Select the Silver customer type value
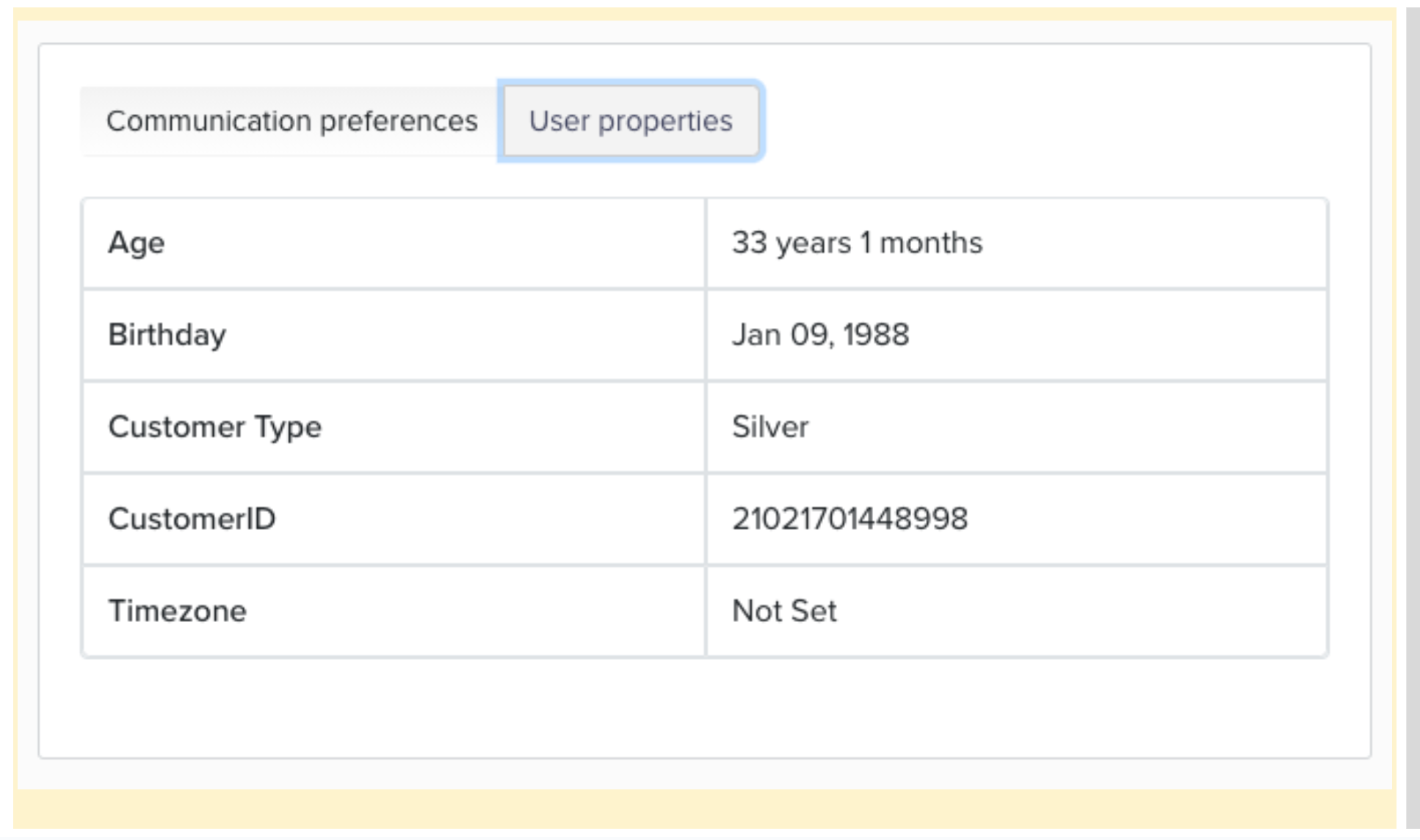Viewport: 1420px width, 840px height. click(770, 427)
